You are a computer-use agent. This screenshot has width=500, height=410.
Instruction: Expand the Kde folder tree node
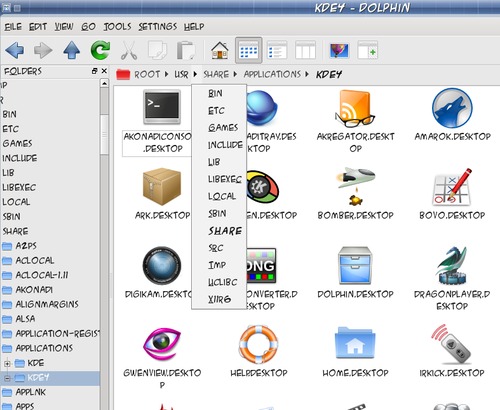click(x=7, y=363)
